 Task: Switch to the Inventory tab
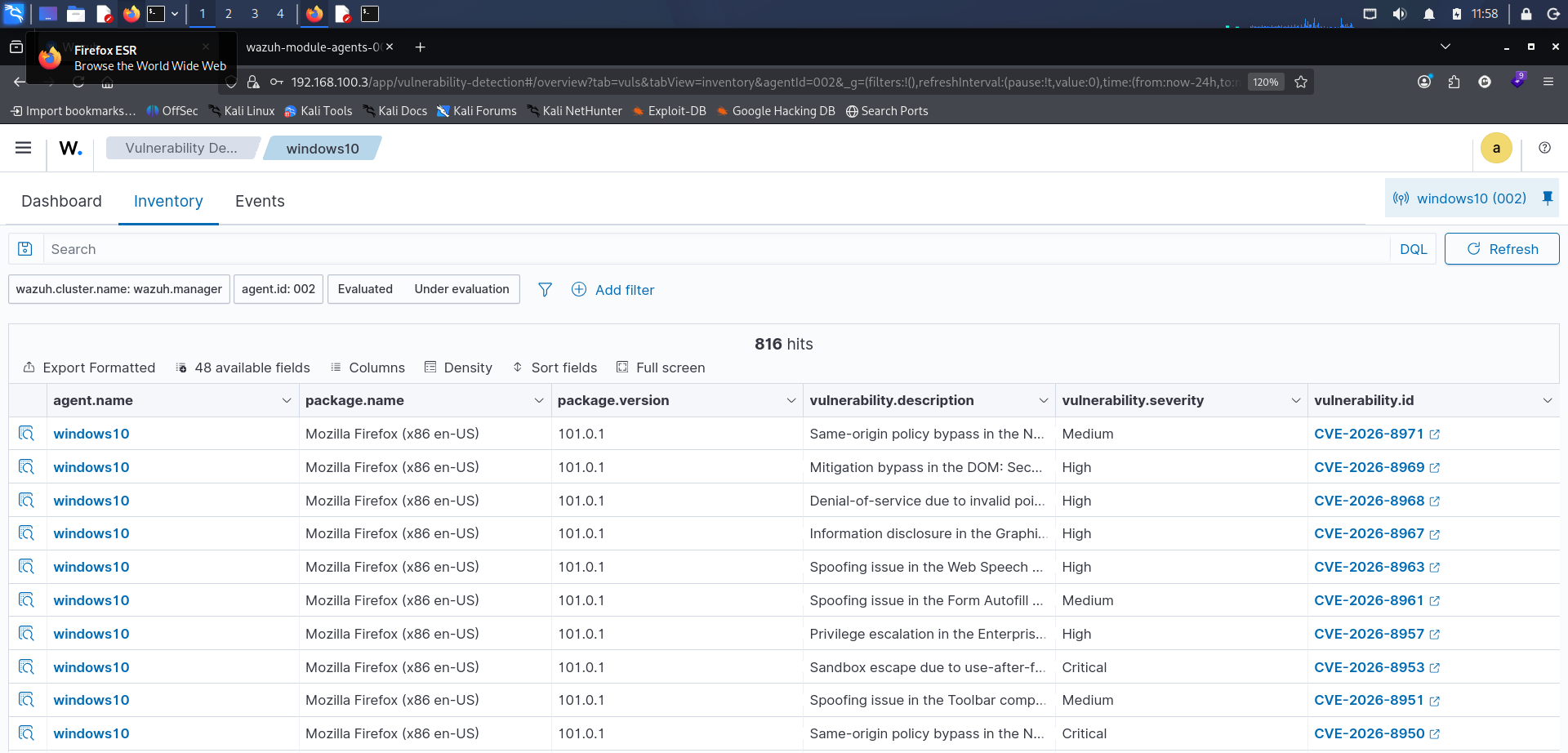click(168, 201)
